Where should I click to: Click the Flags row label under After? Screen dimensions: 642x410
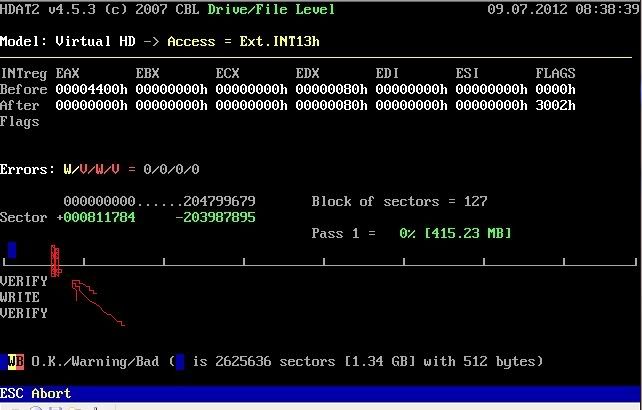(x=20, y=122)
